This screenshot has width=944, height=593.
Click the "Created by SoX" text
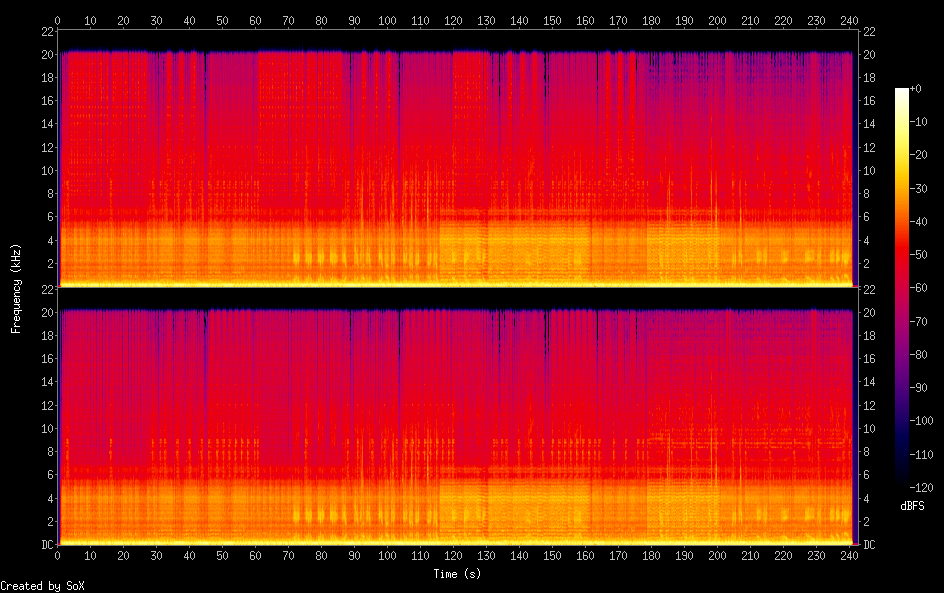42,586
